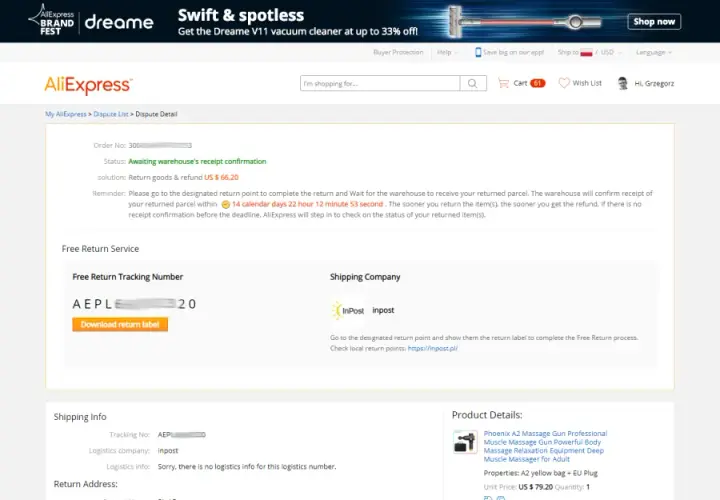Open the massage gun product thumbnail

465,442
